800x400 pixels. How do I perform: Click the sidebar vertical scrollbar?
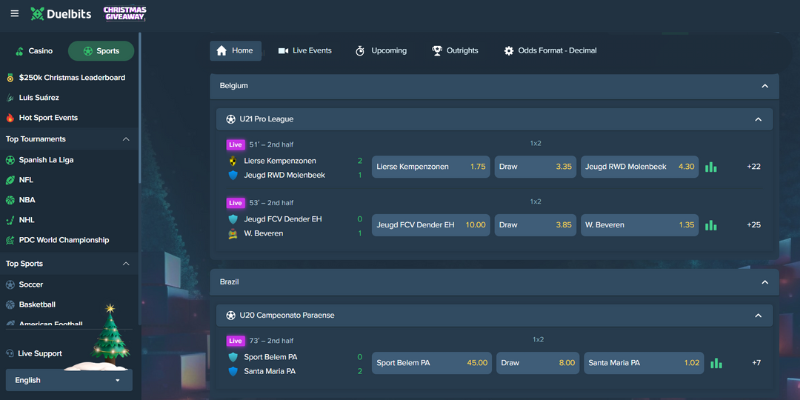(140, 110)
